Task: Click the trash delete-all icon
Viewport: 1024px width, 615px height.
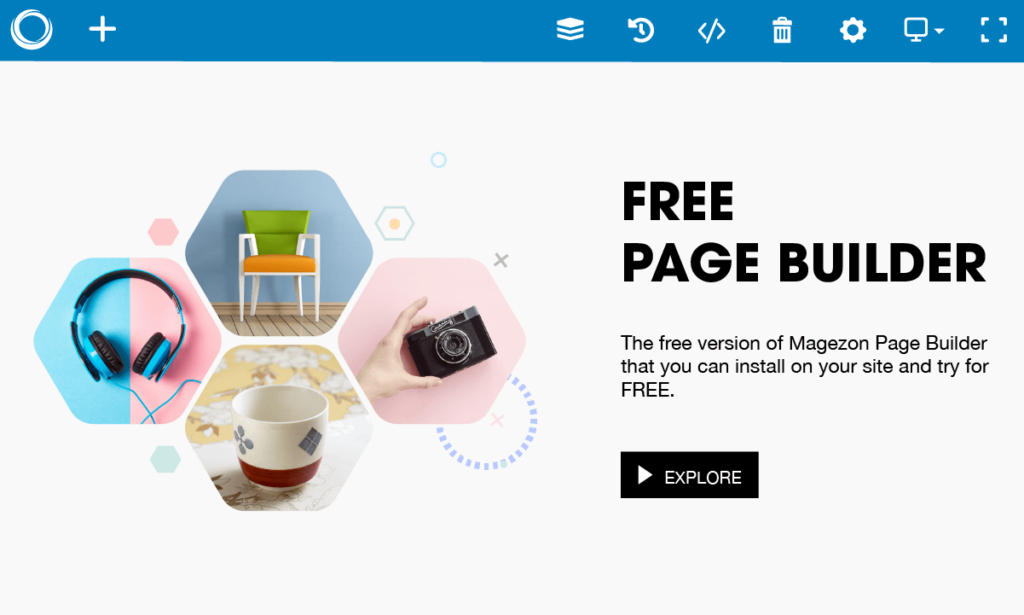Action: pyautogui.click(x=782, y=30)
